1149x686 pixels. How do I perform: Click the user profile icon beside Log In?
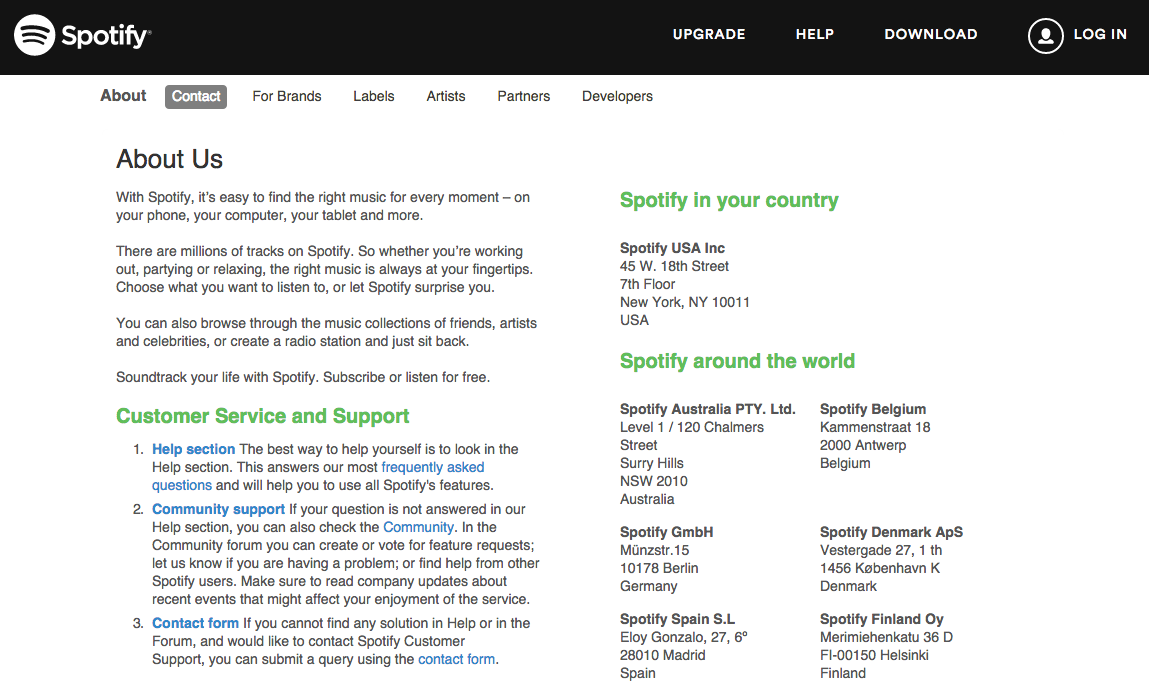pyautogui.click(x=1046, y=35)
